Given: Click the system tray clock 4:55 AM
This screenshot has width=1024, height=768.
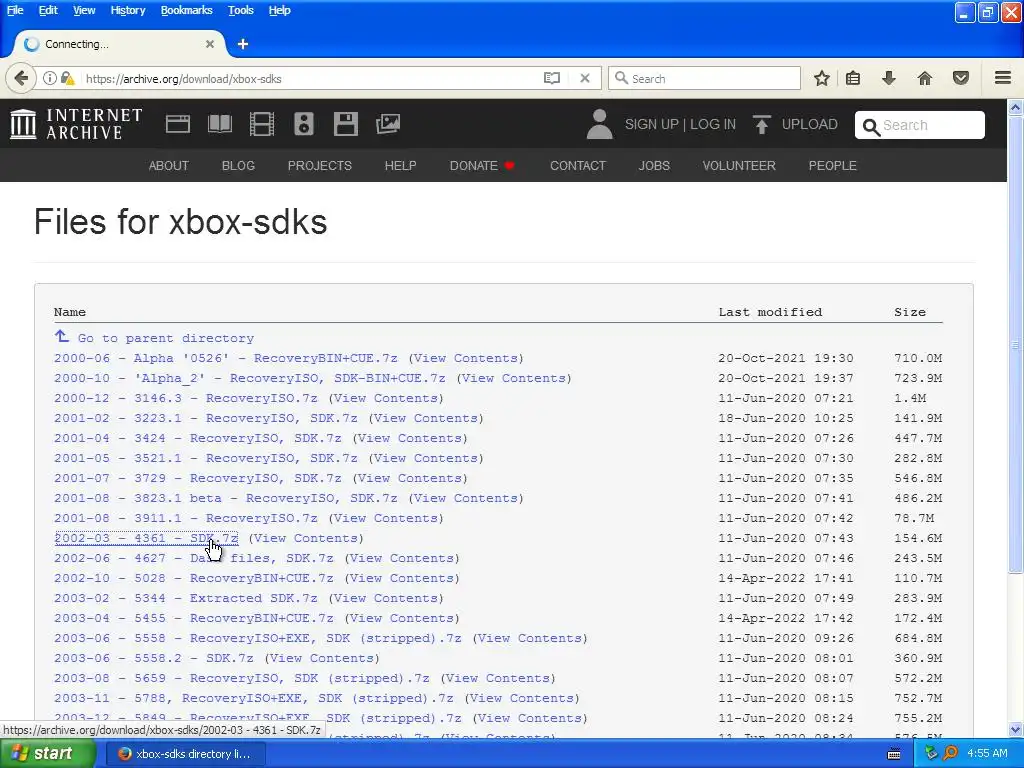Looking at the screenshot, I should coord(987,753).
